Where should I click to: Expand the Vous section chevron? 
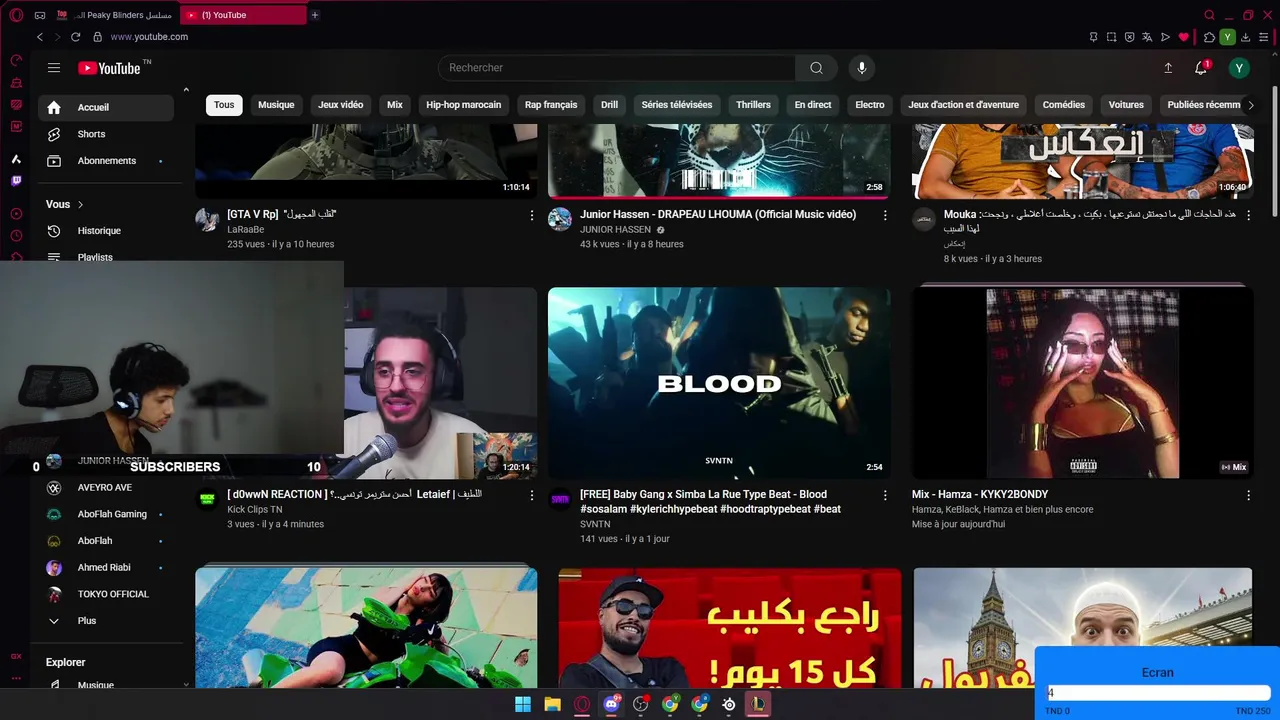coord(80,204)
